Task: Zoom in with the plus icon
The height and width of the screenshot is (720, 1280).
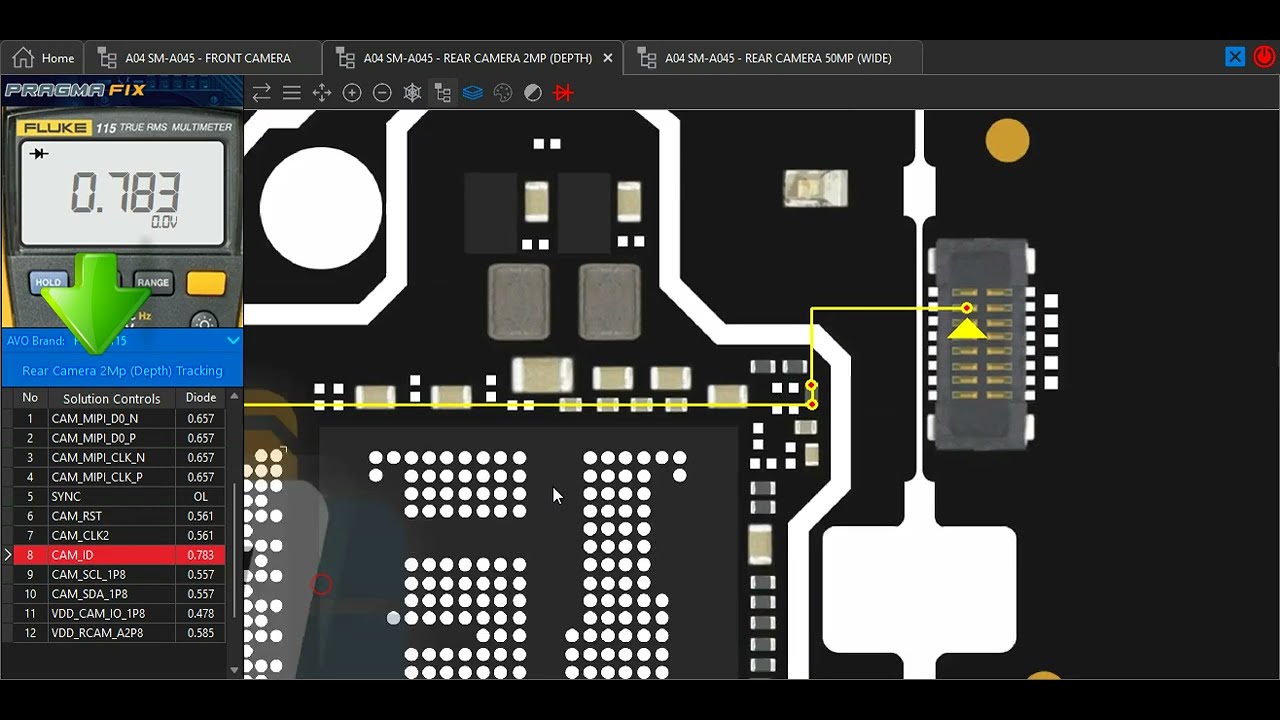Action: point(352,93)
